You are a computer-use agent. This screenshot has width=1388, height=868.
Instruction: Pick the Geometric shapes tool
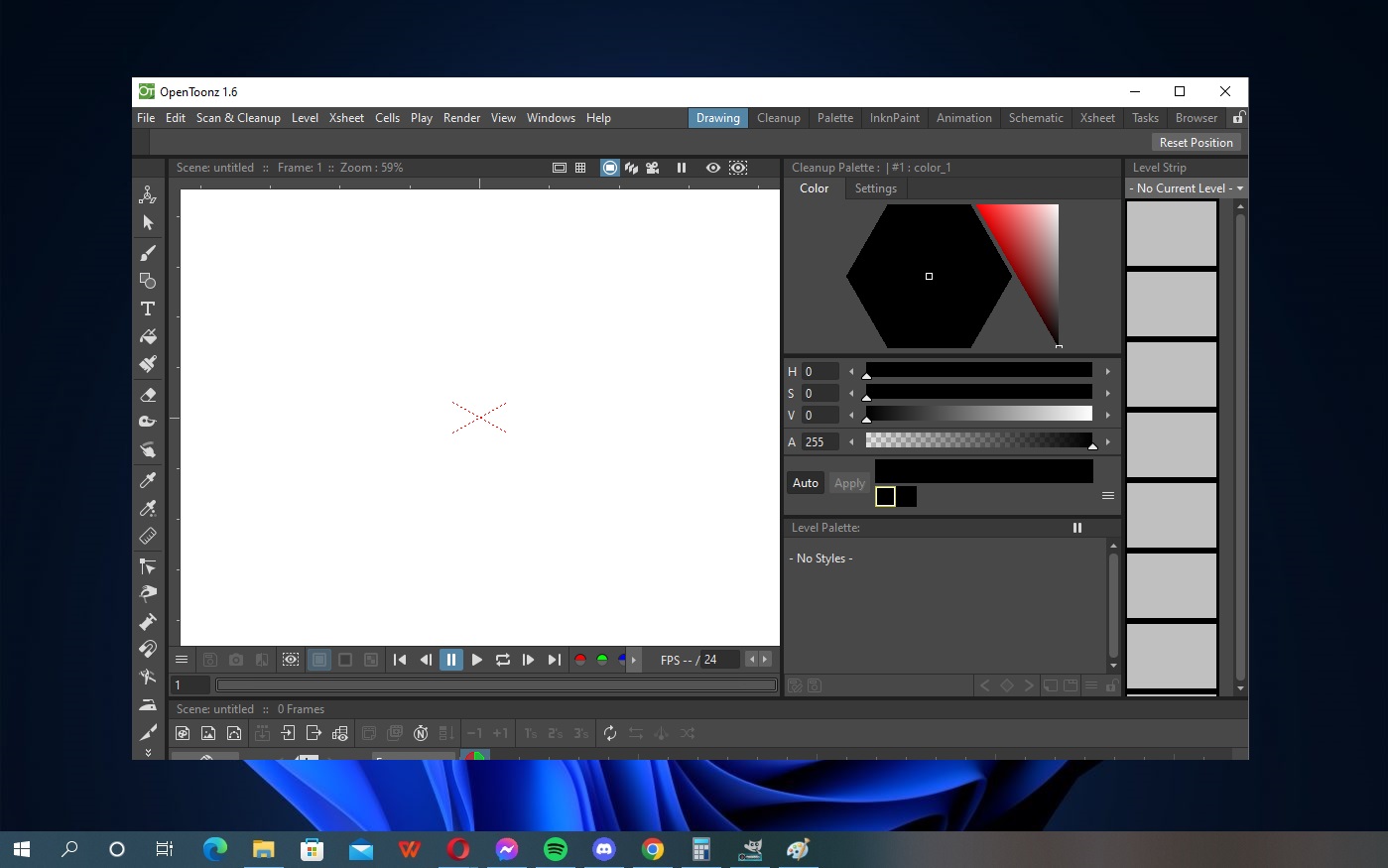(x=148, y=281)
